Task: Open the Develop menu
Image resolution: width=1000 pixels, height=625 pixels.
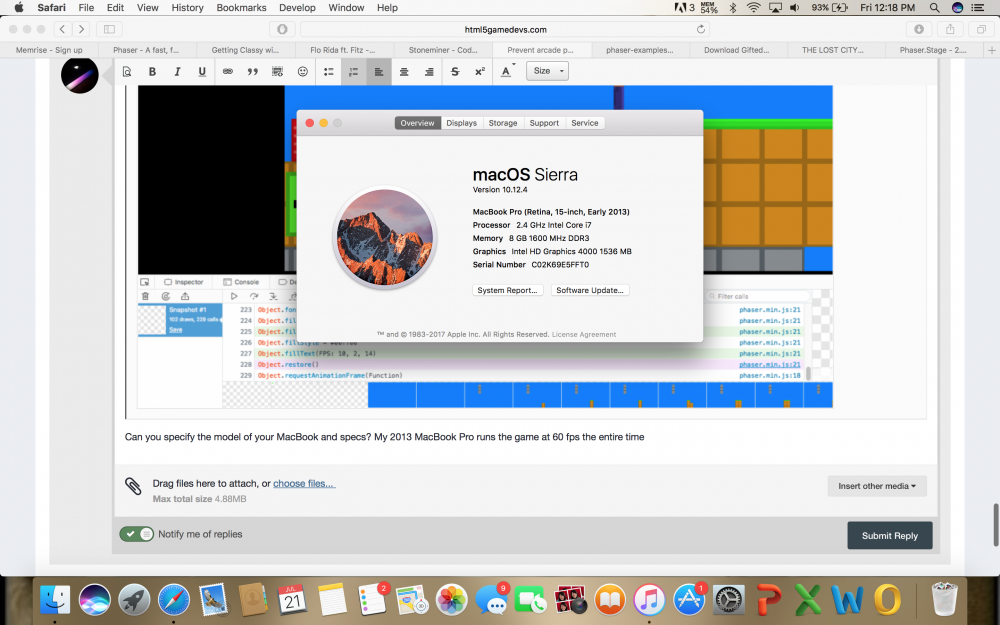Action: coord(297,8)
